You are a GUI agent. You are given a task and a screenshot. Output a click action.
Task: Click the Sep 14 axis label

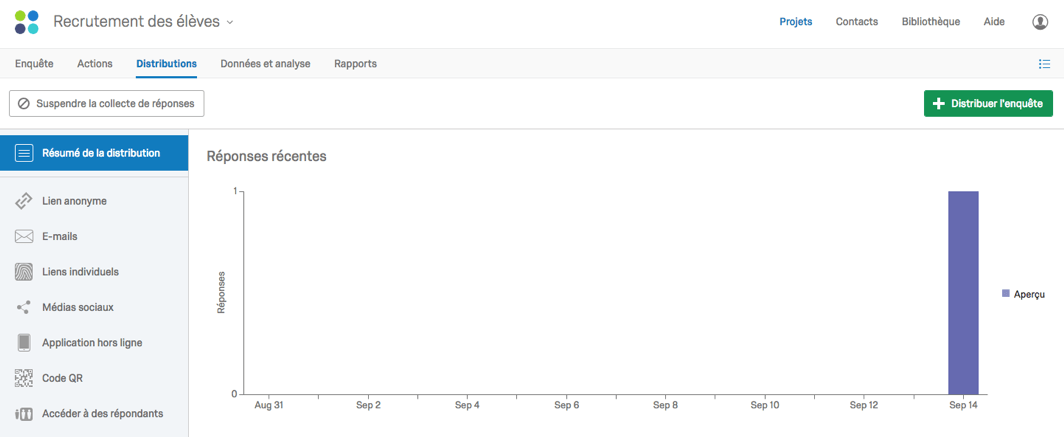click(964, 405)
